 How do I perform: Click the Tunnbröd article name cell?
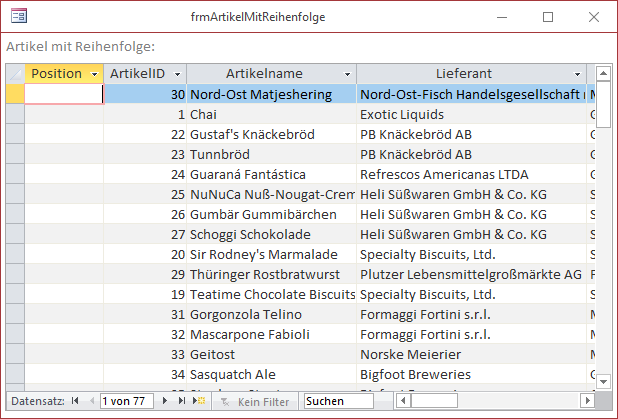[272, 155]
